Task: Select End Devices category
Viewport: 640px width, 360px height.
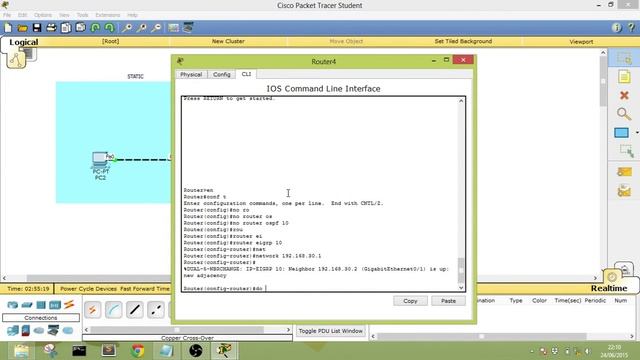Action: coord(13,330)
